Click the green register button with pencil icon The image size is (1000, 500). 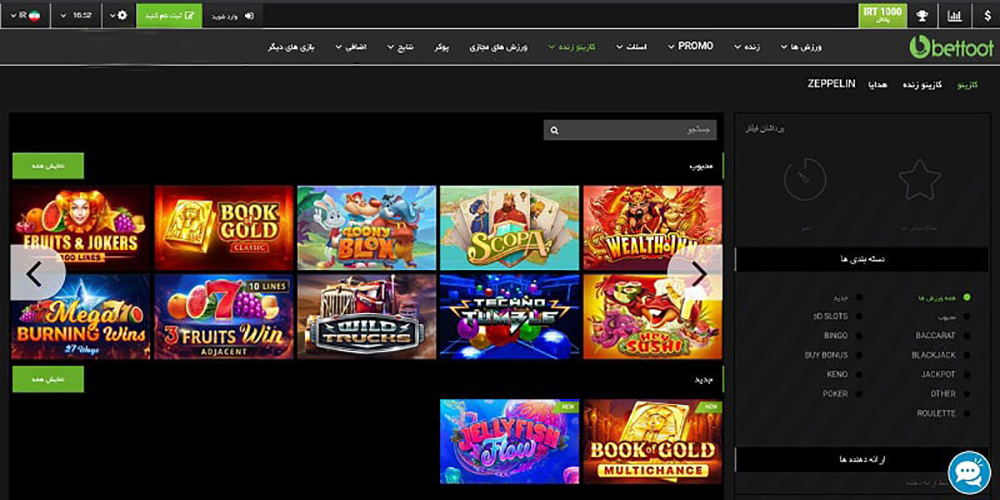(170, 16)
